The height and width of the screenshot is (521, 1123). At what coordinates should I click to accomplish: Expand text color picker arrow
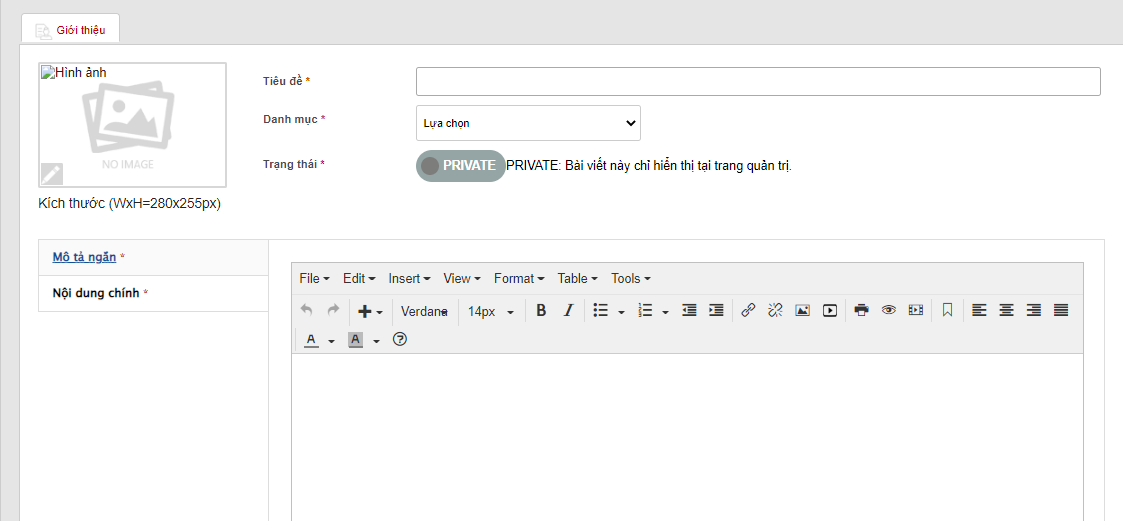[x=331, y=341]
